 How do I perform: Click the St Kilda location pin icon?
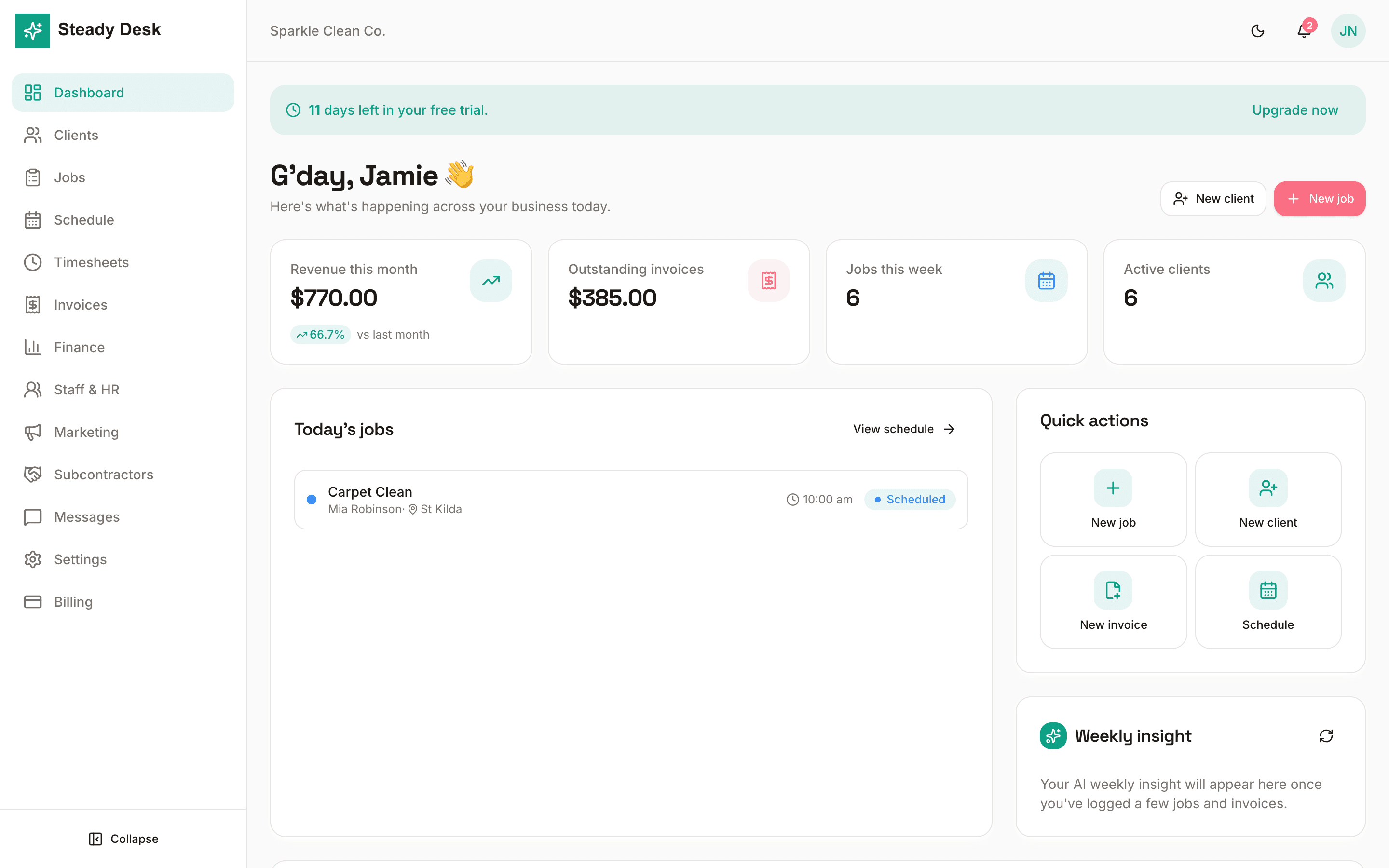(x=413, y=509)
